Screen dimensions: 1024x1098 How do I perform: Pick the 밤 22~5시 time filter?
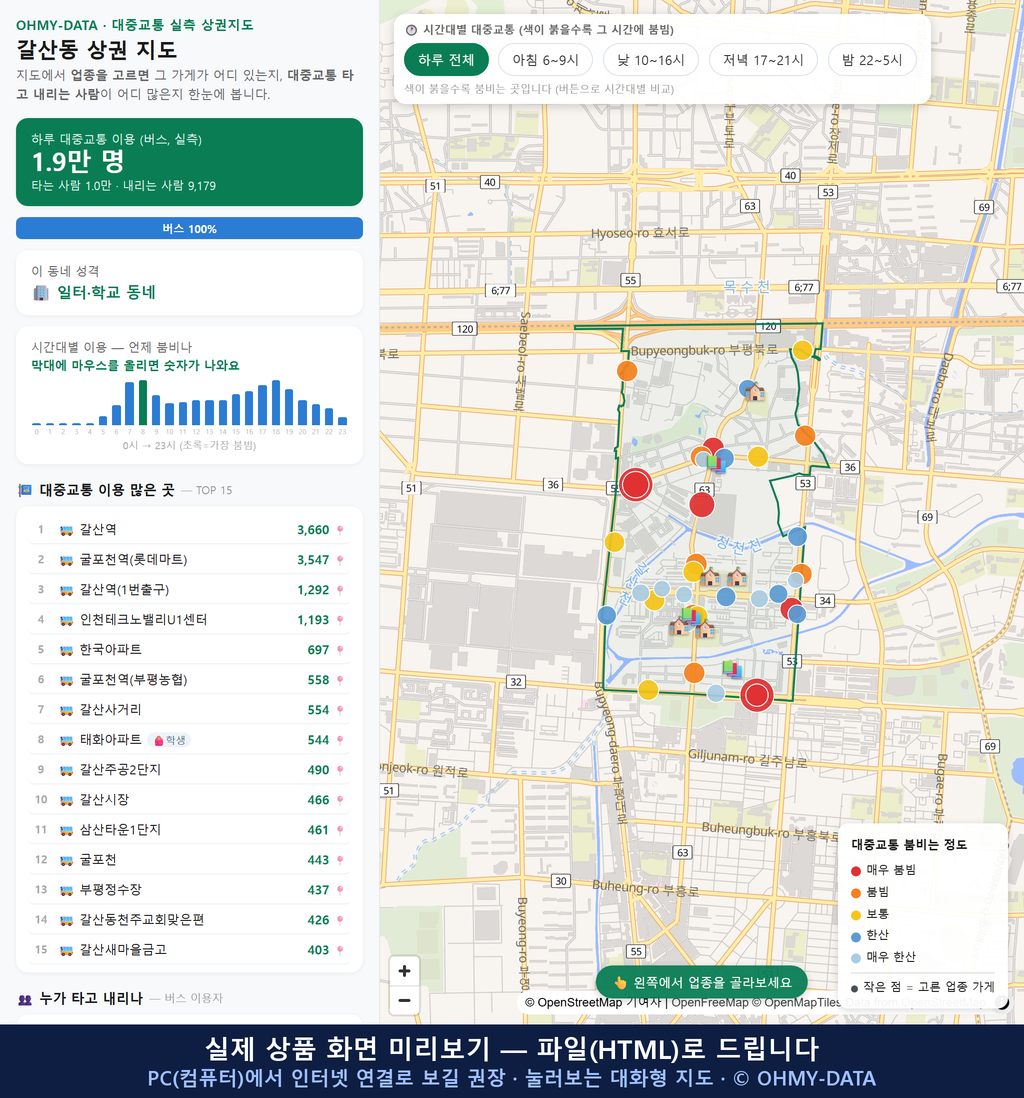click(872, 60)
